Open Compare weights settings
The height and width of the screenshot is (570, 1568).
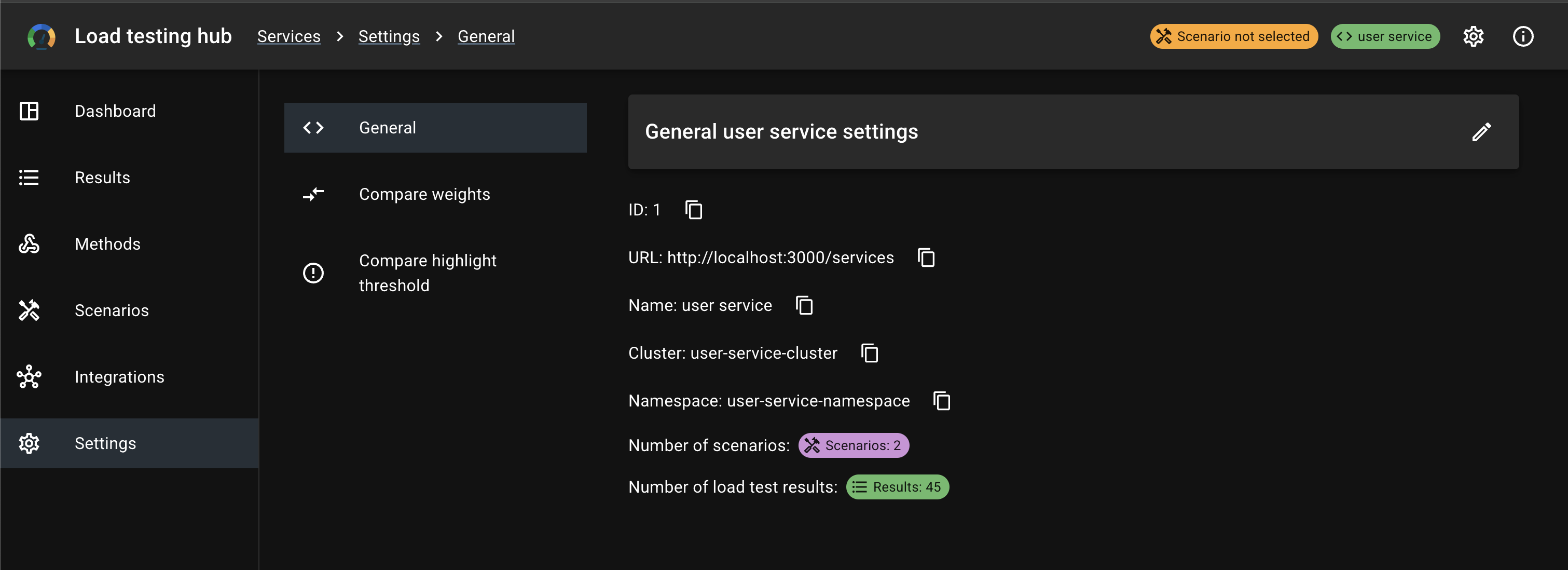click(435, 194)
